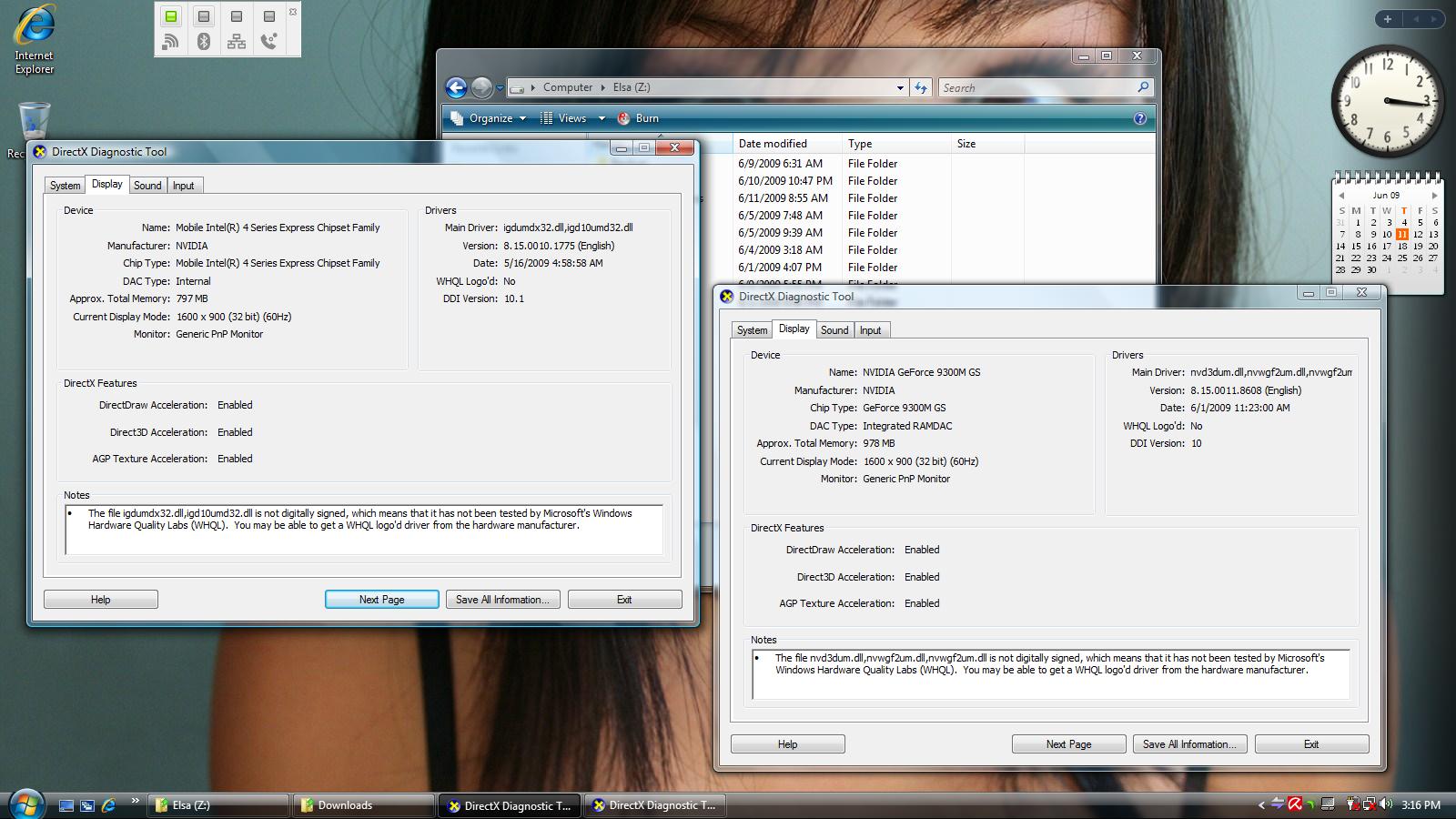The height and width of the screenshot is (819, 1456).
Task: Go to next month in calendar gadget
Action: pyautogui.click(x=1434, y=196)
